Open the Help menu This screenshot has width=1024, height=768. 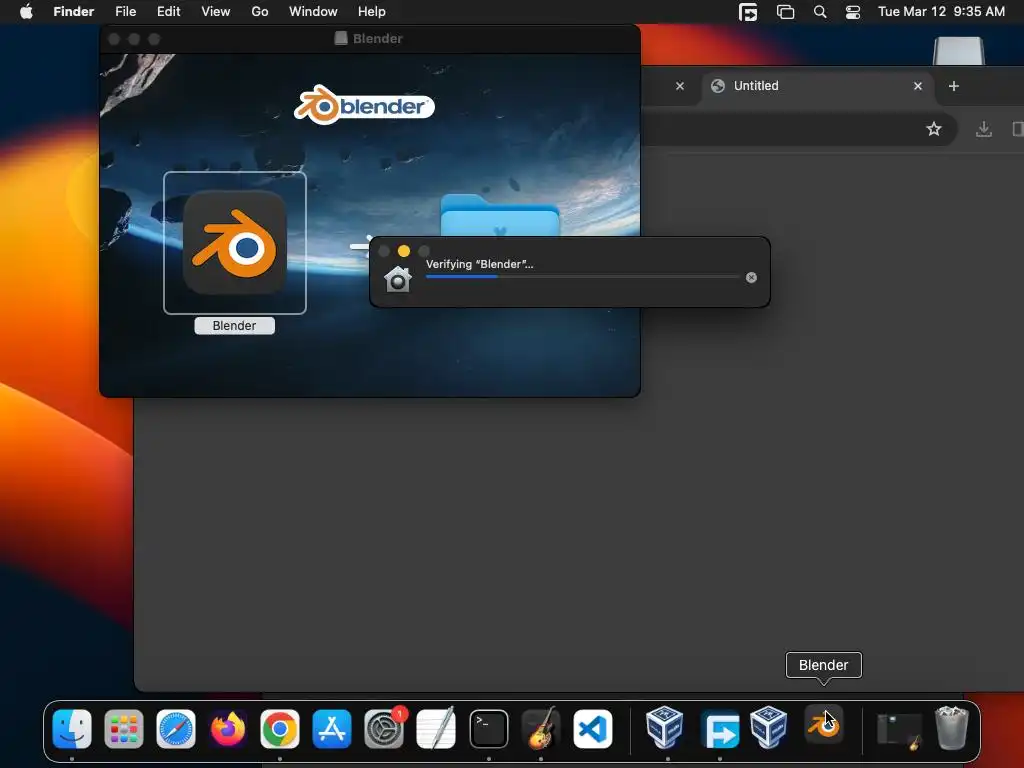pyautogui.click(x=372, y=12)
